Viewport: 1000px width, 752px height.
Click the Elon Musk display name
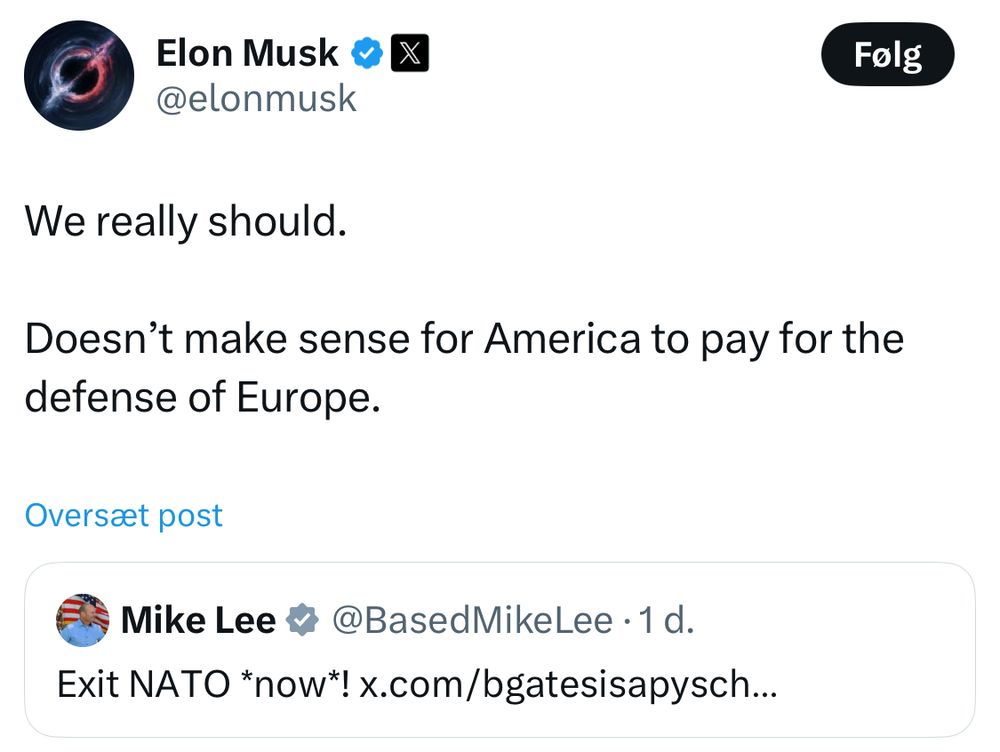pos(247,53)
